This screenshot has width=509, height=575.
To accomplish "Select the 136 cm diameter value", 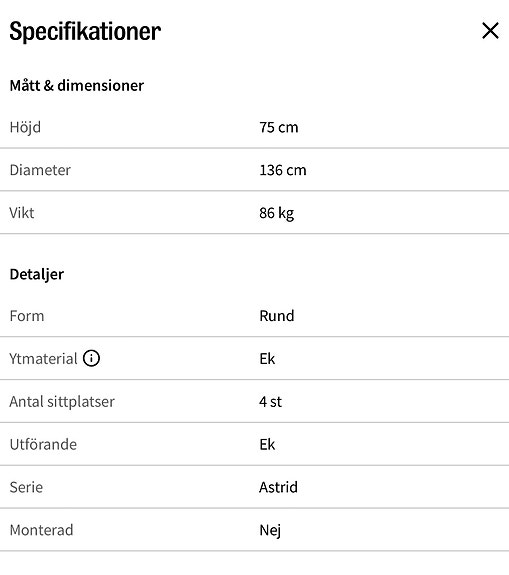I will coord(283,170).
